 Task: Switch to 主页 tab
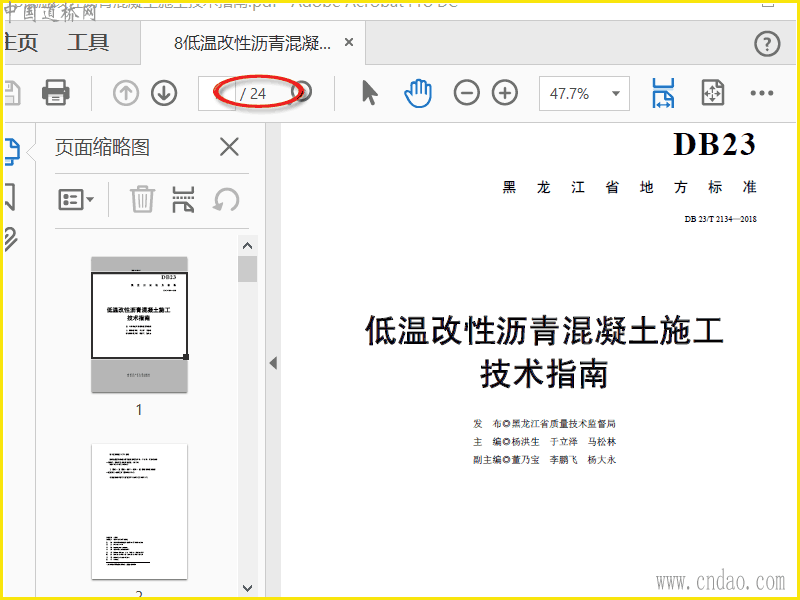21,42
